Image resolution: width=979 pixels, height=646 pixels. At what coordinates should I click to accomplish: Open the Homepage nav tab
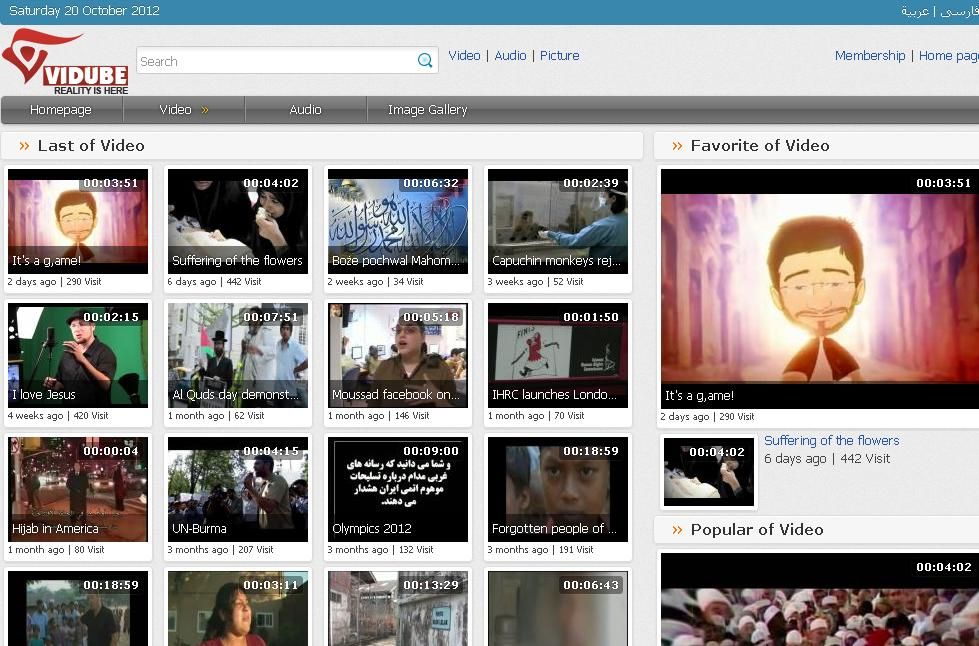click(x=61, y=110)
